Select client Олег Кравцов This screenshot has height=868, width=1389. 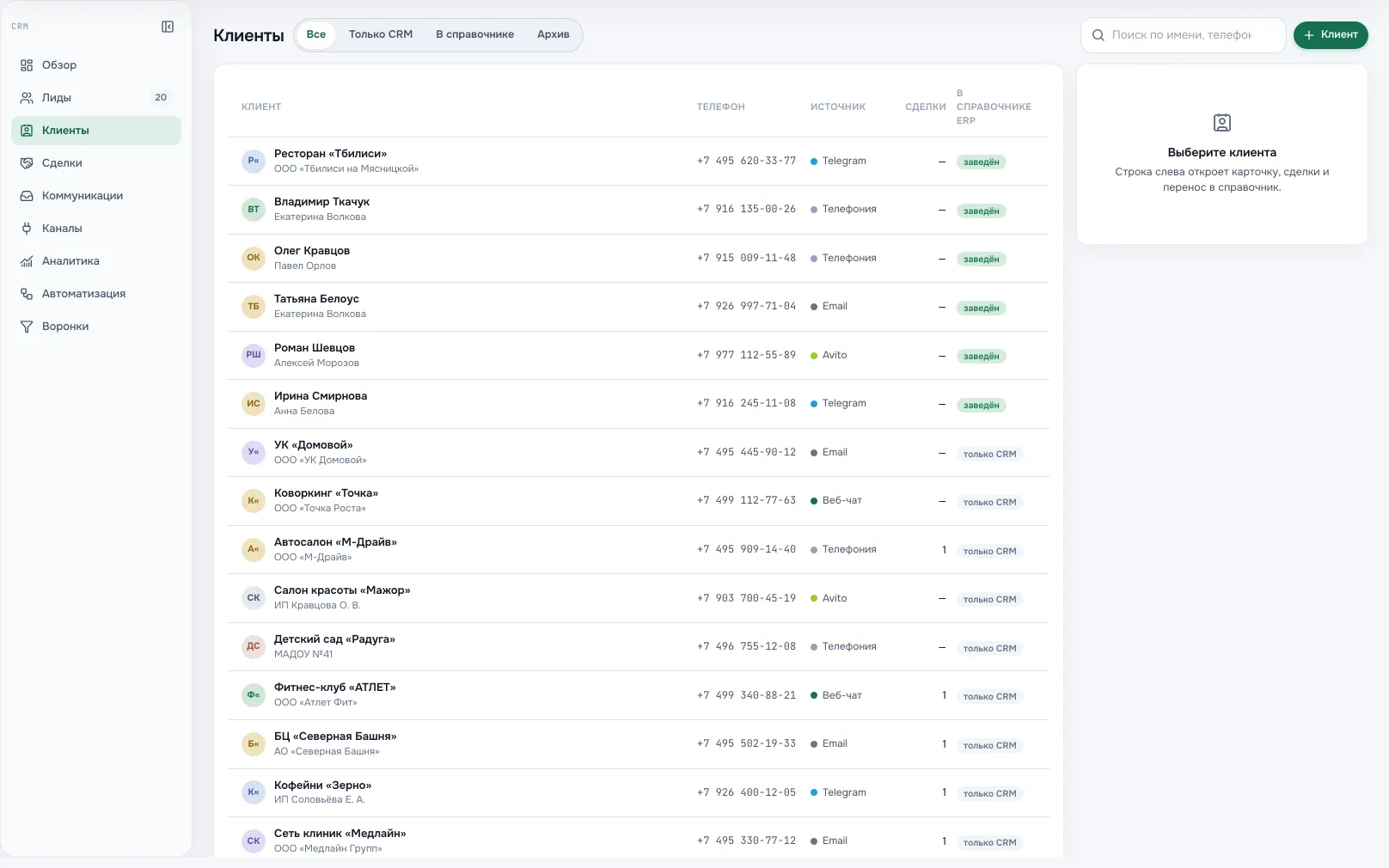[639, 259]
